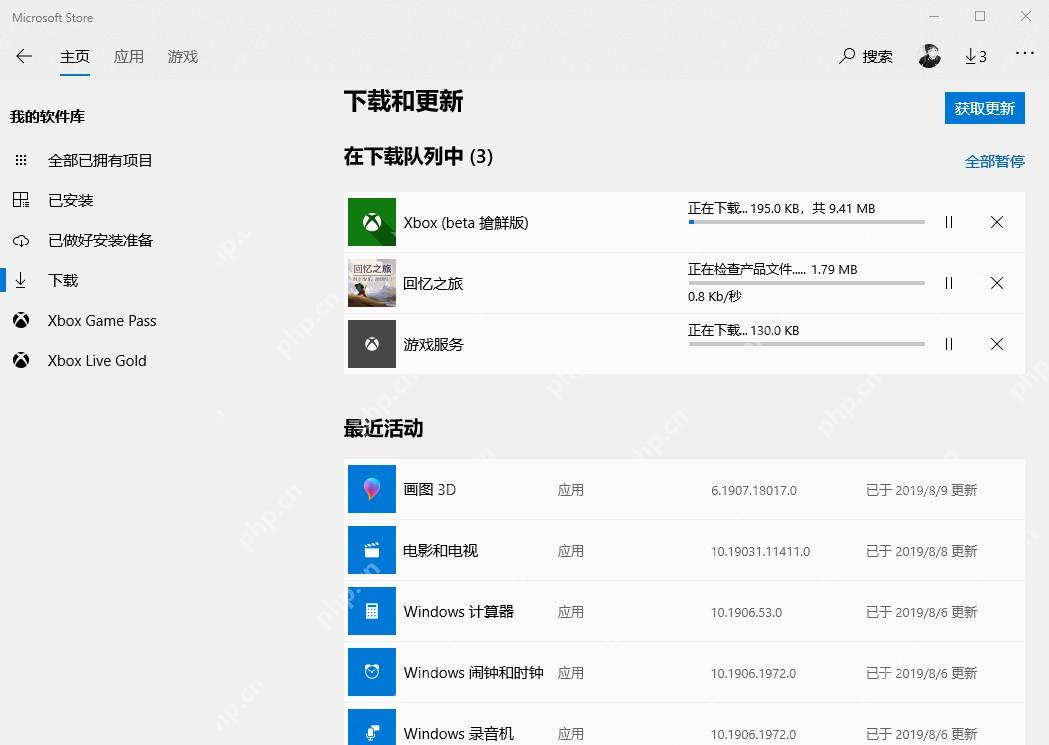Click the 电影和电视 app icon
The image size is (1049, 745).
coord(372,550)
